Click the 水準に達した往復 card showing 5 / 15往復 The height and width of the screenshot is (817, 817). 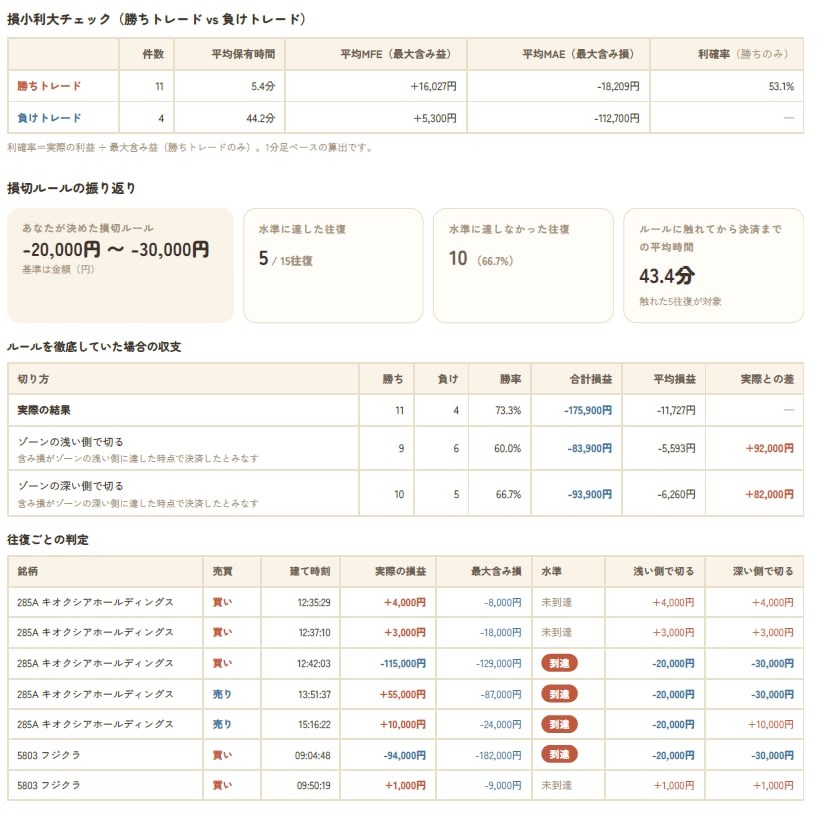pyautogui.click(x=333, y=265)
